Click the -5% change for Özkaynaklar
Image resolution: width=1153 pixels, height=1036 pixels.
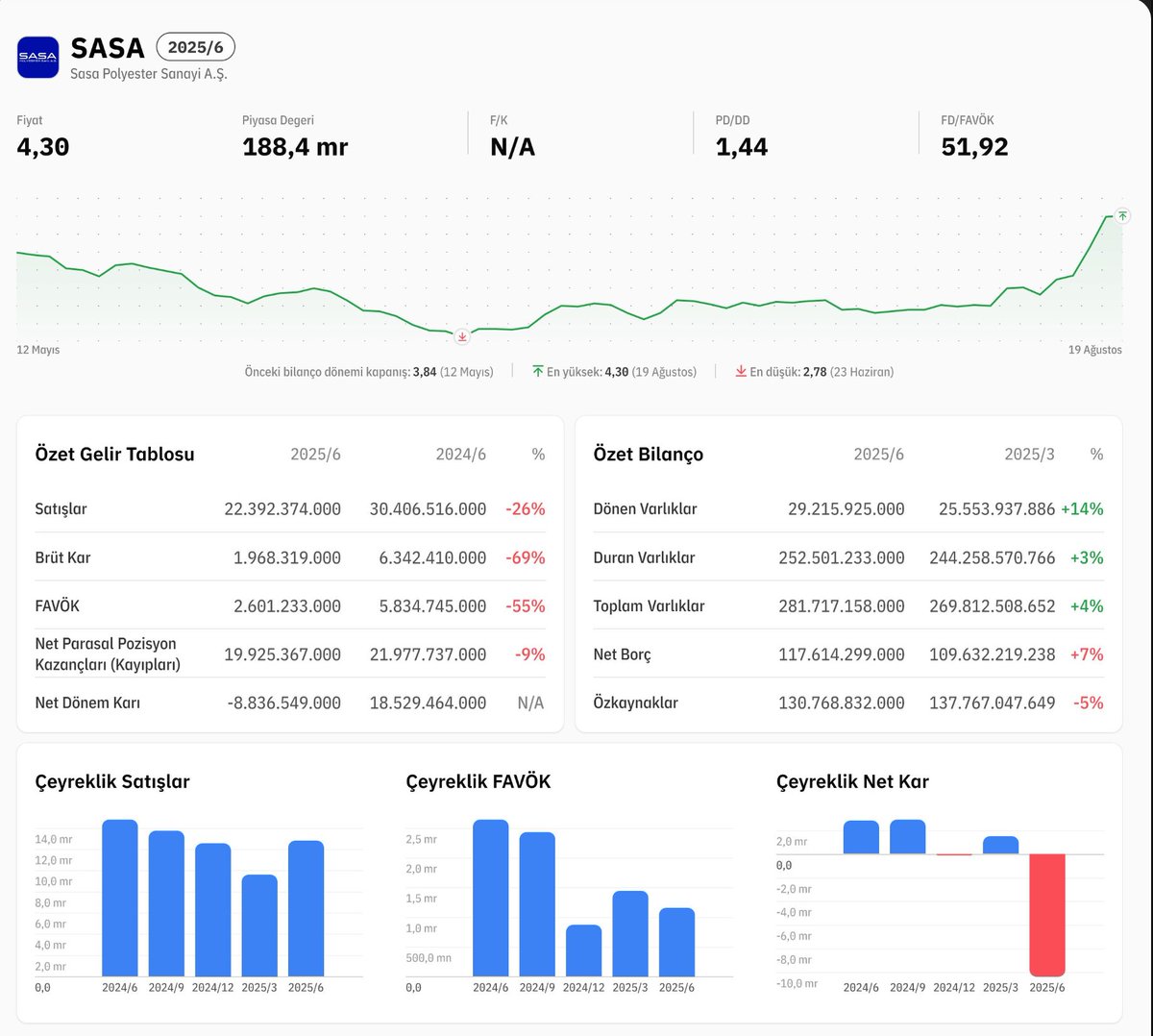pyautogui.click(x=1089, y=703)
